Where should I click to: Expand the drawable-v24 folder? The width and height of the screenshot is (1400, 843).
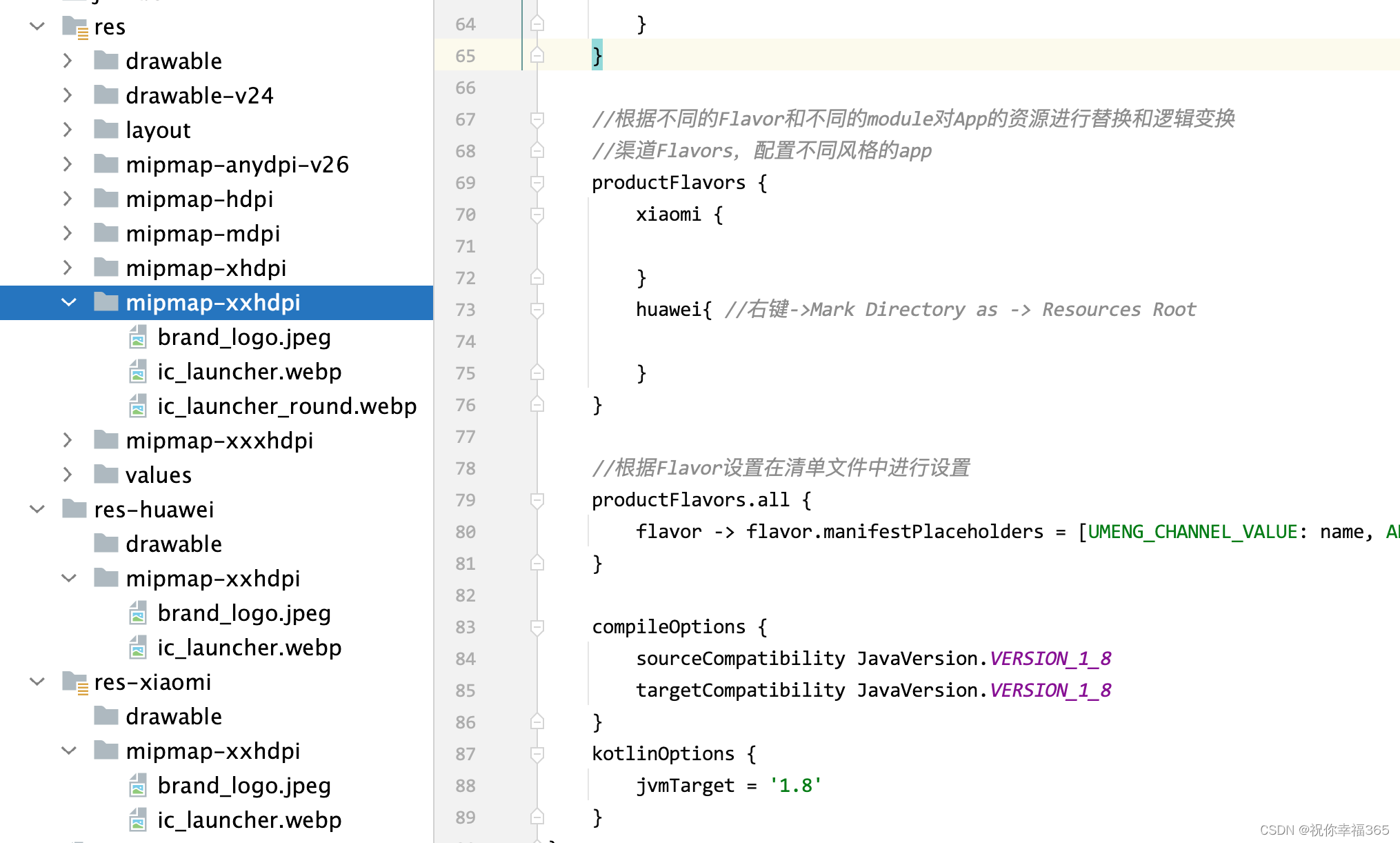[68, 95]
